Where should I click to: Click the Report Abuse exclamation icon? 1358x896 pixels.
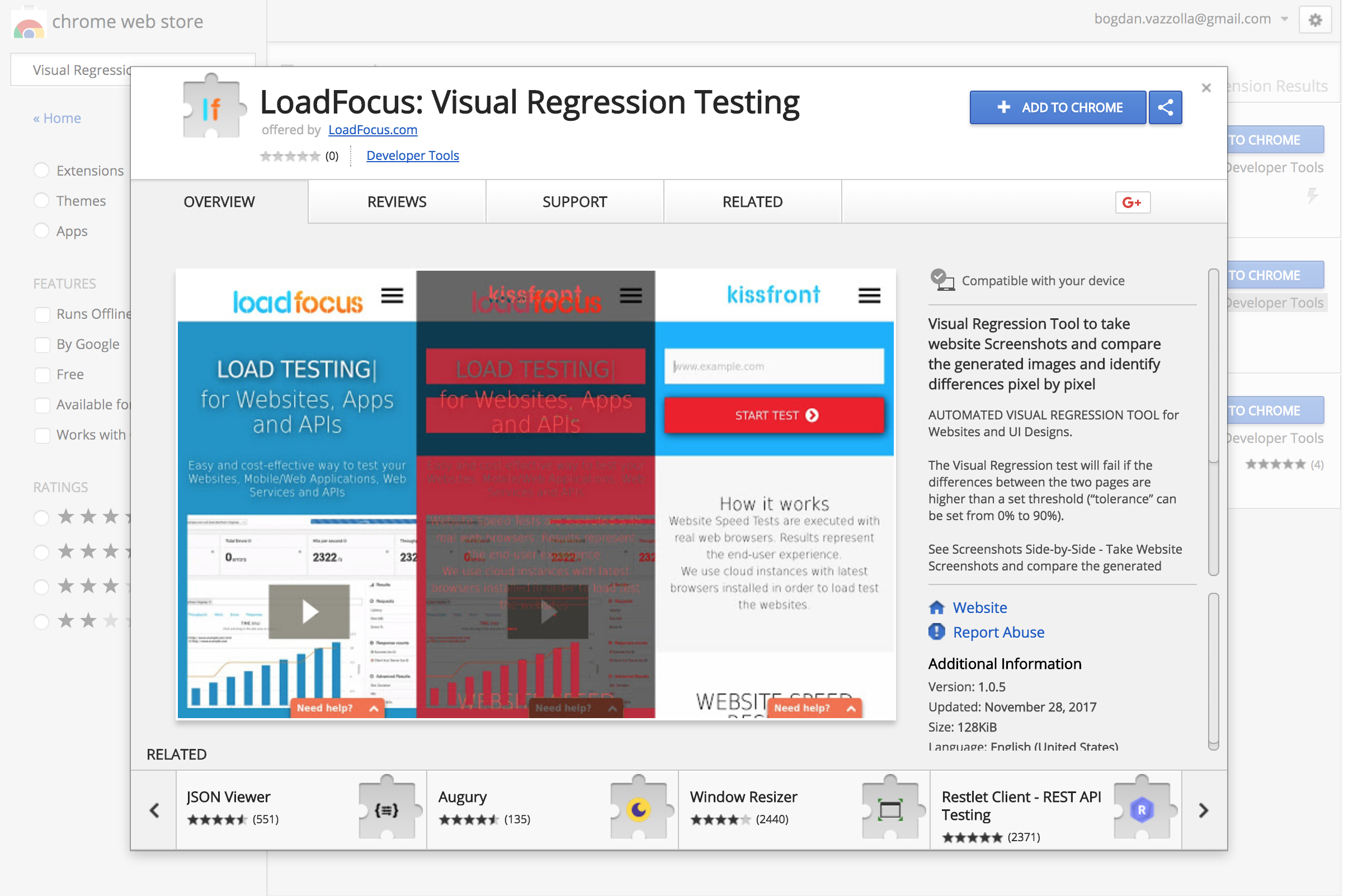[x=937, y=632]
